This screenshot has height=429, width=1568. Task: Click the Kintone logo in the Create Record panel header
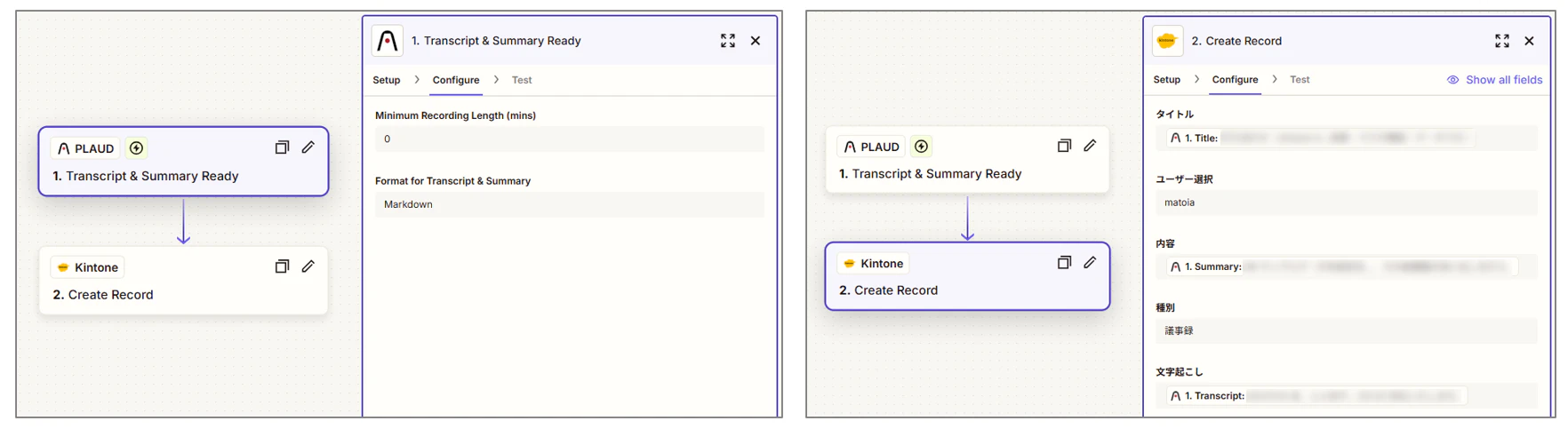[1167, 41]
